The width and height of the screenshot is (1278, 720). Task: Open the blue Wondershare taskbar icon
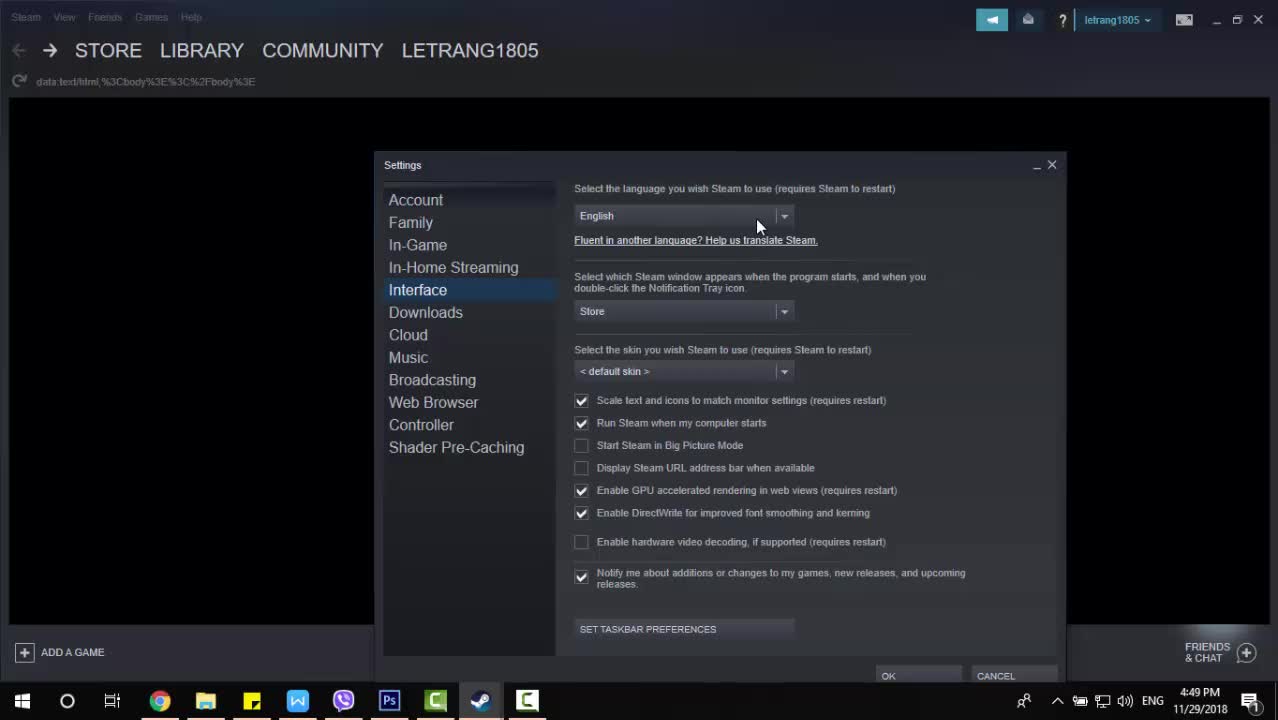(298, 701)
